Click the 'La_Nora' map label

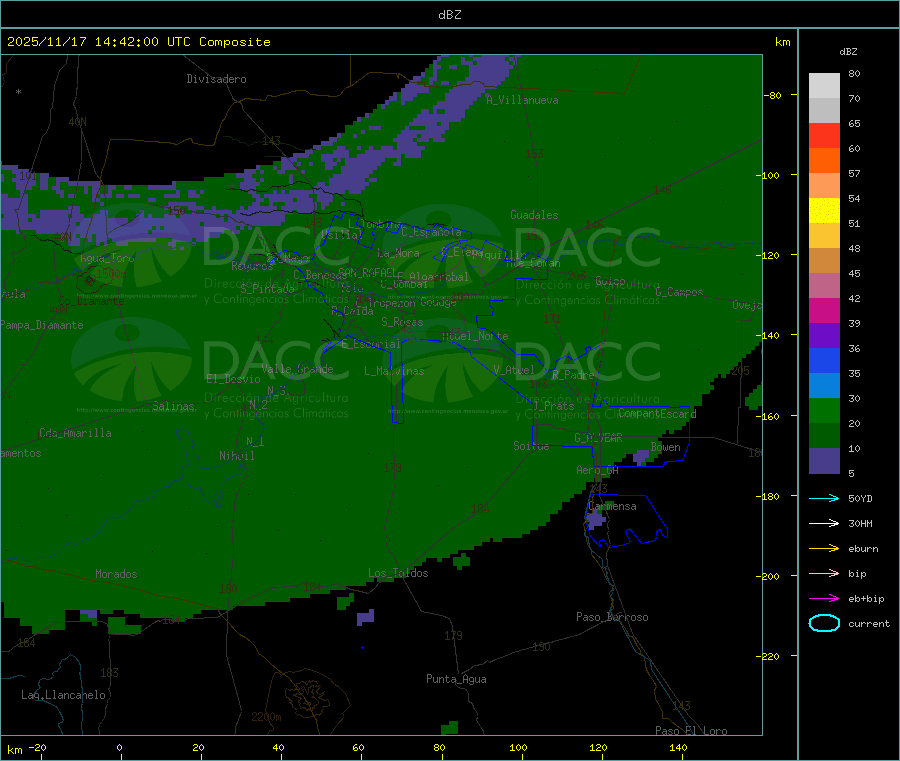click(x=398, y=253)
